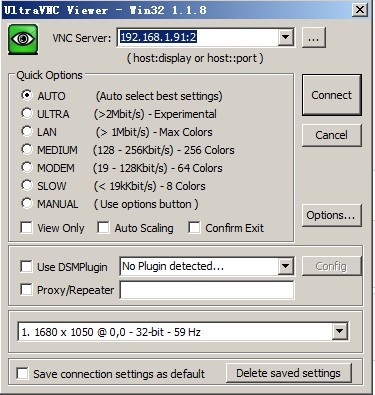Viewport: 375px width, 395px height.
Task: Click the 'VNC Server:' label
Action: pos(82,38)
